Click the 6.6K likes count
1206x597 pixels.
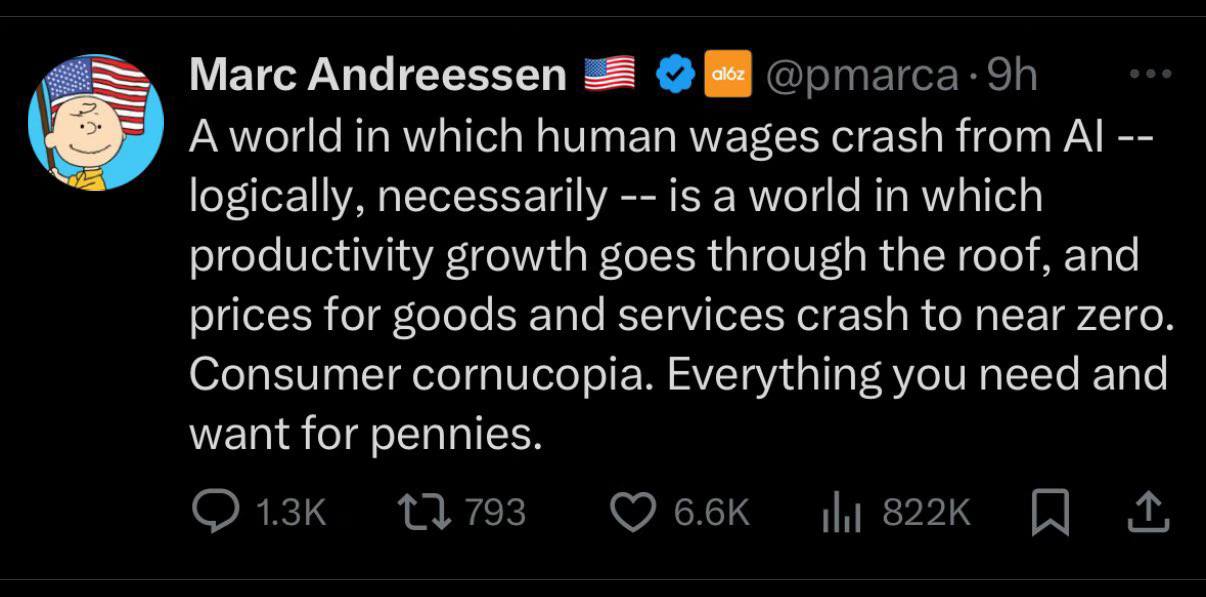[711, 512]
